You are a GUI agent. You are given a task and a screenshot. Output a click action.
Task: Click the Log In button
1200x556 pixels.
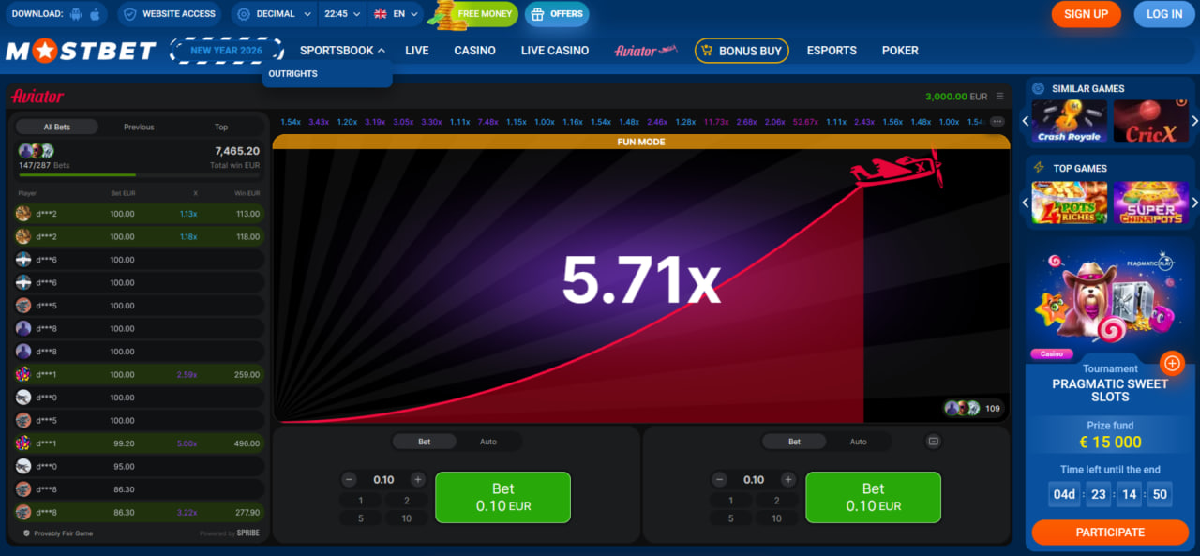coord(1164,14)
